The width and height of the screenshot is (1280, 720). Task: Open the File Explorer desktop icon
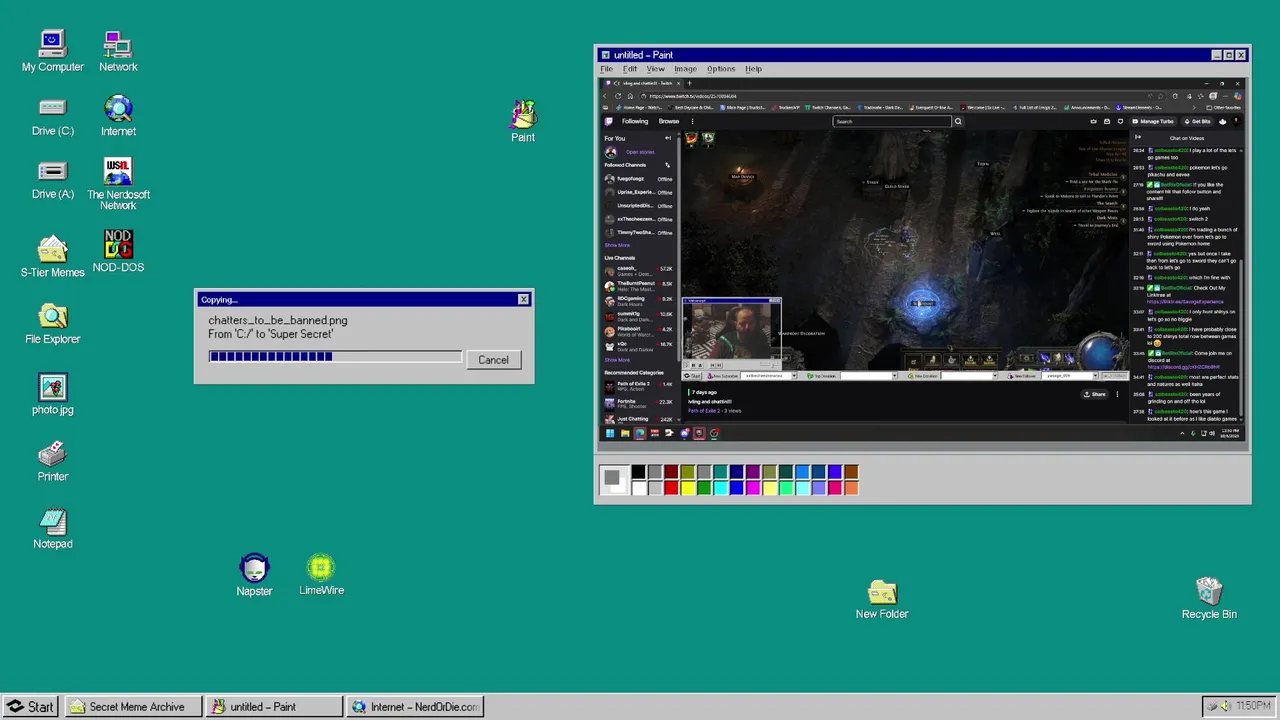coord(52,324)
